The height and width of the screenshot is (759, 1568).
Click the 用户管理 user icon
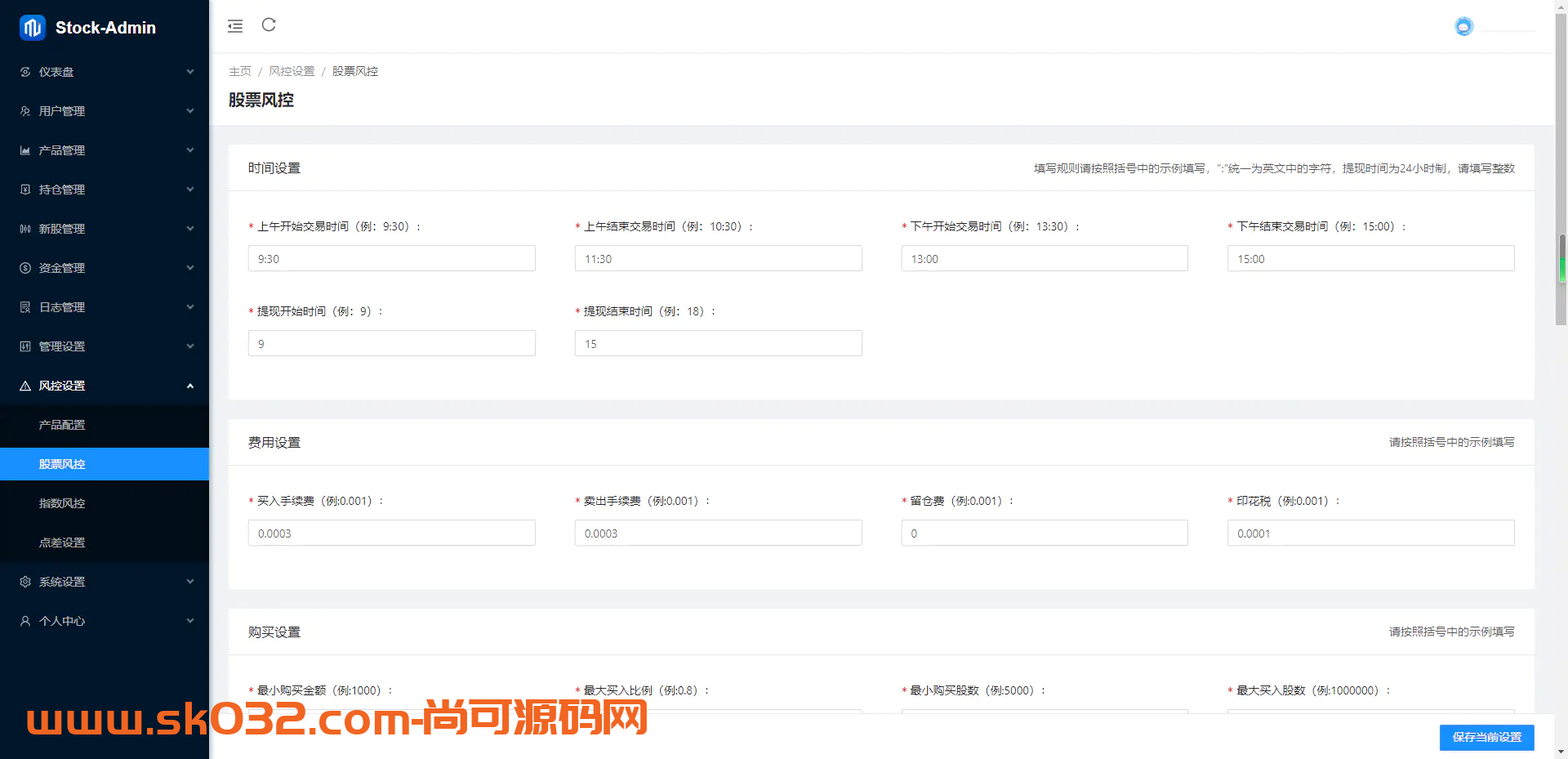25,111
